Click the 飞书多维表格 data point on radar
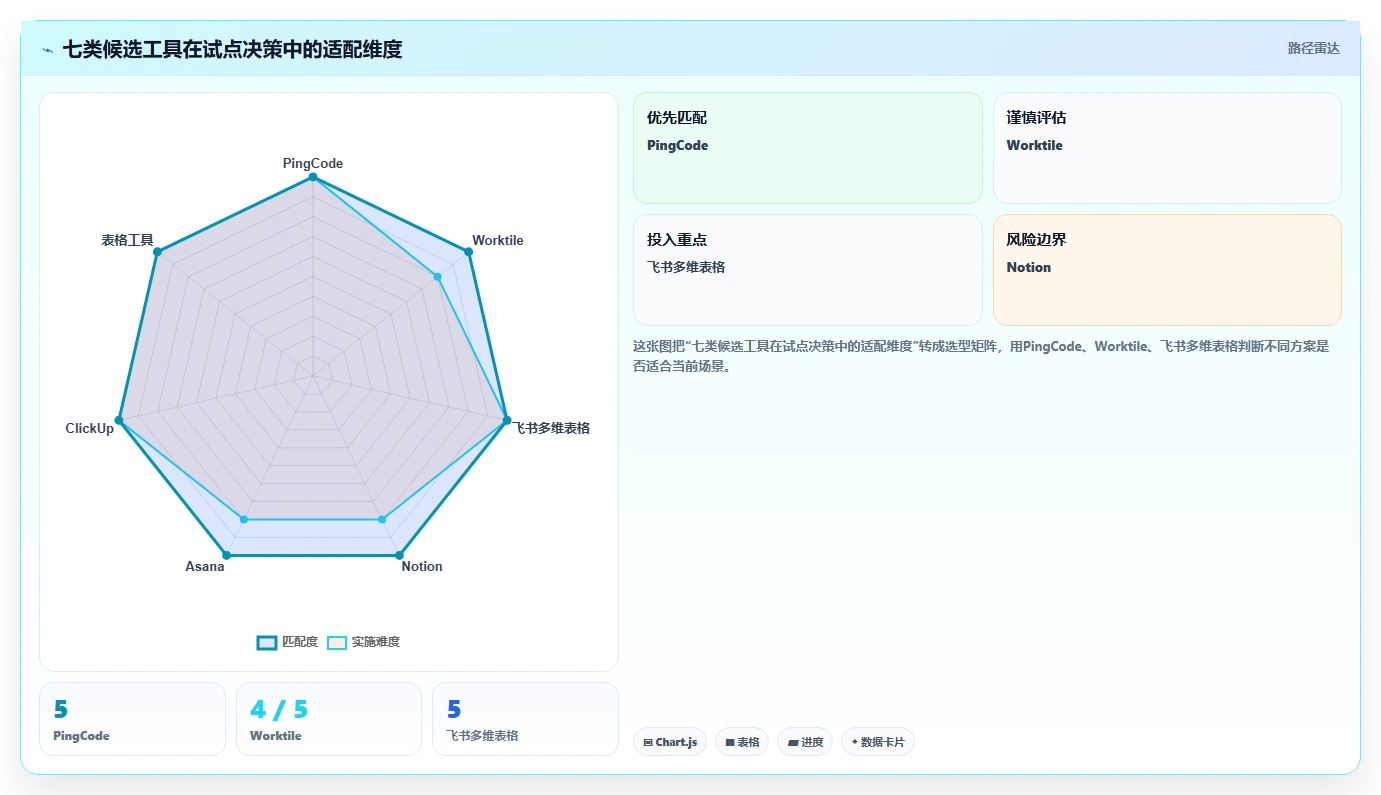Image resolution: width=1381 pixels, height=795 pixels. pyautogui.click(x=507, y=420)
